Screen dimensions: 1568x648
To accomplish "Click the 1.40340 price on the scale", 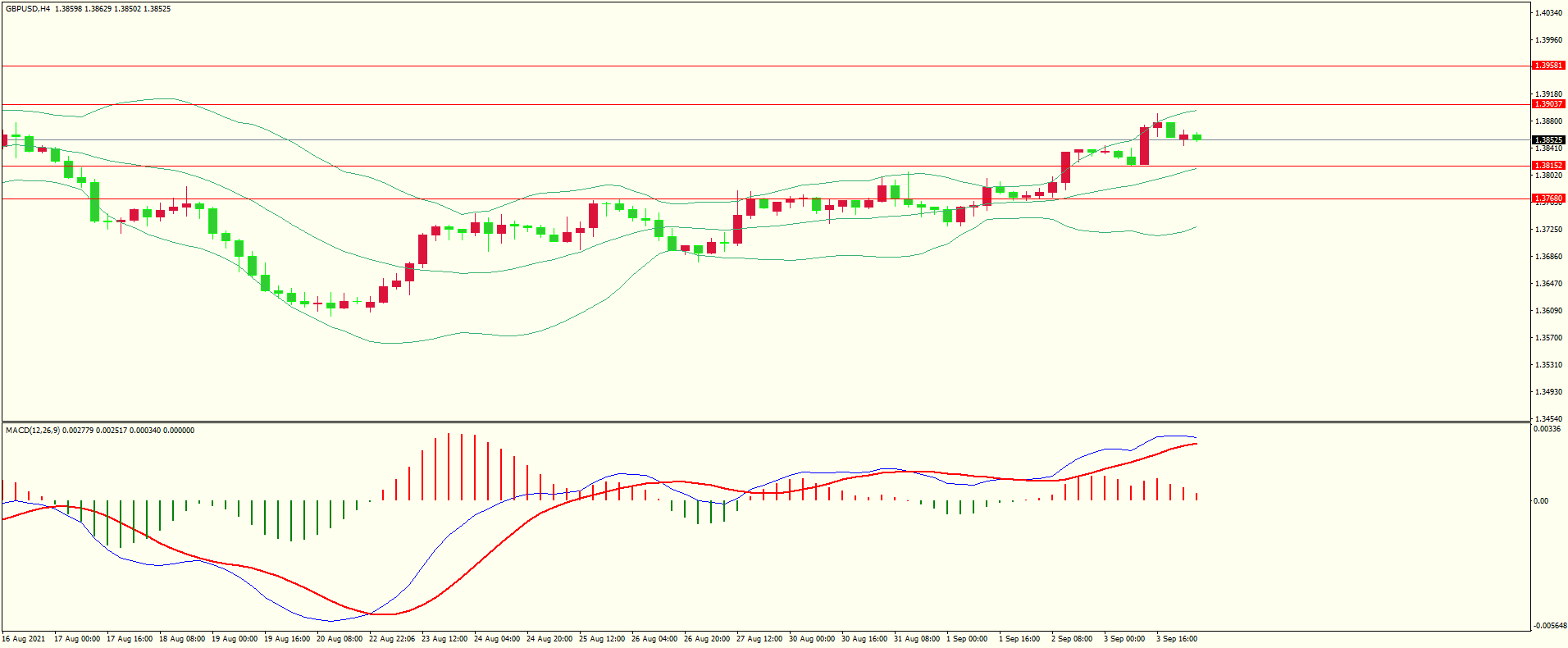I will click(1548, 13).
